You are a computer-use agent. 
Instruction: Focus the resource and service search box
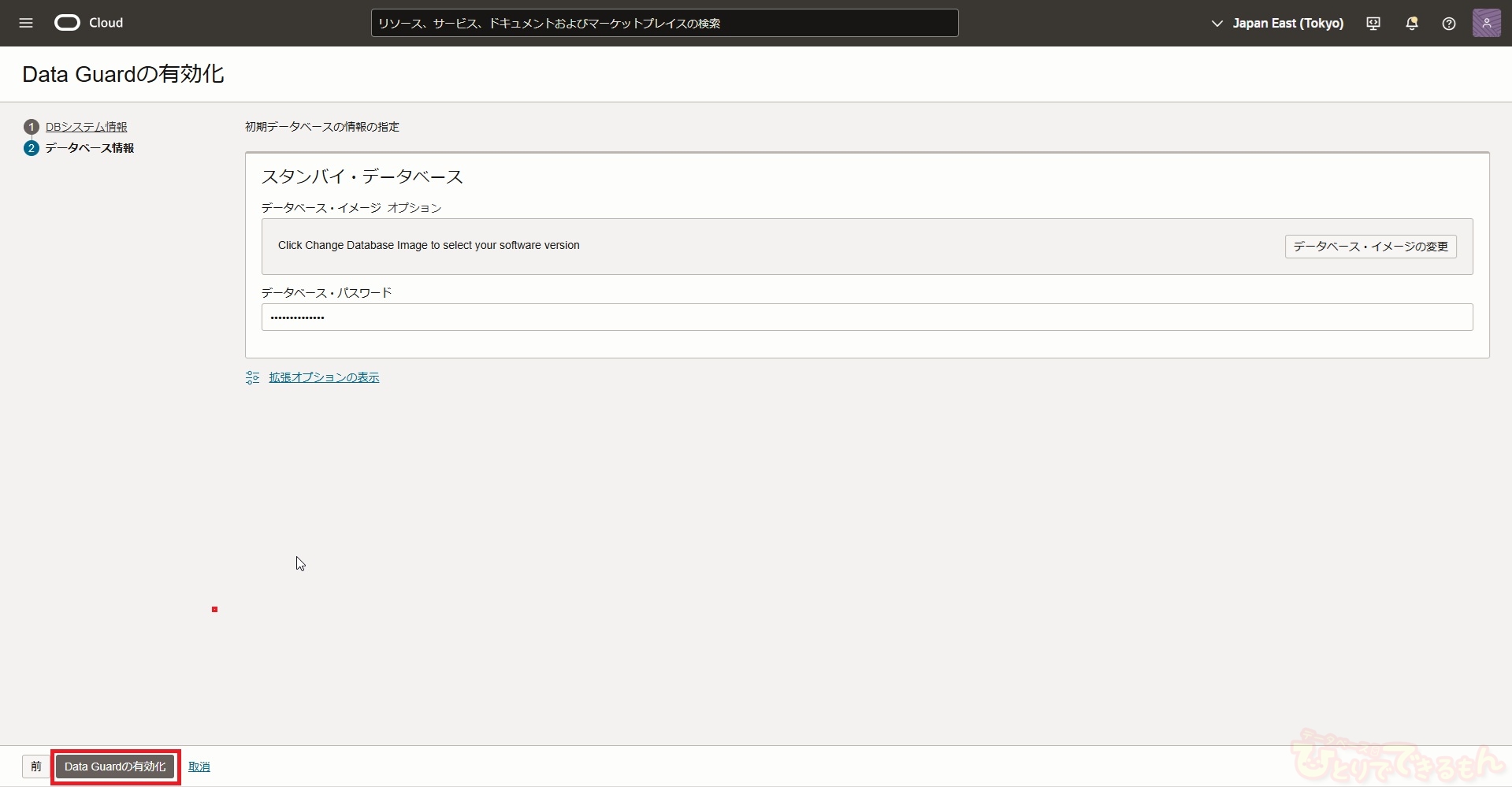(x=664, y=23)
